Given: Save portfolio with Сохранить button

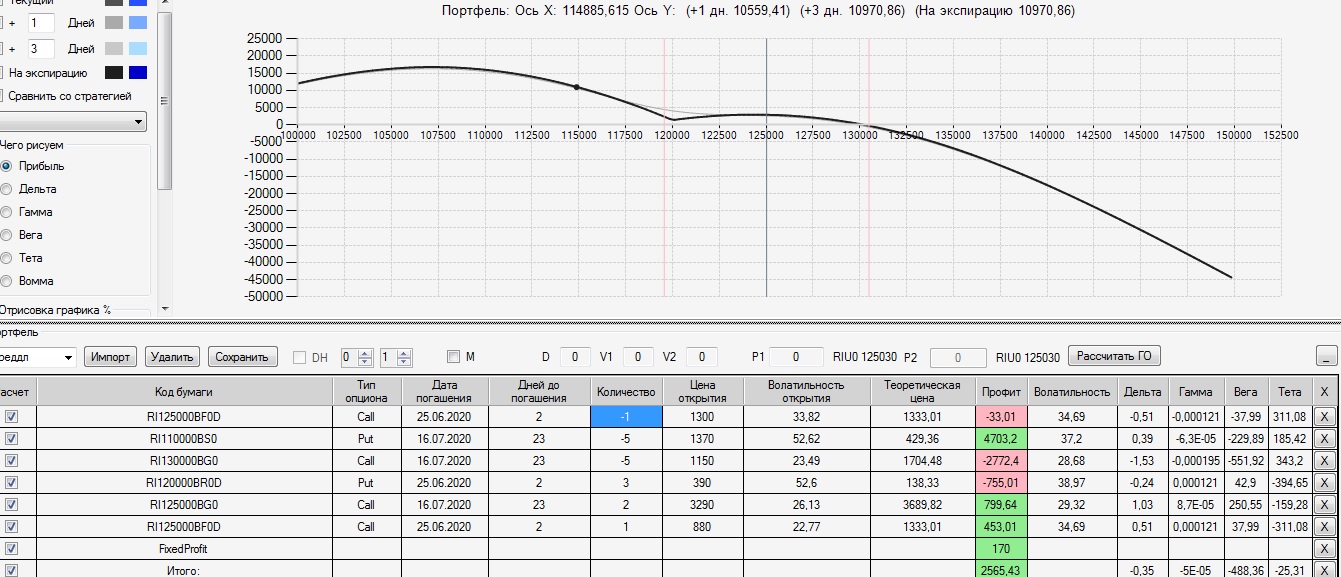Looking at the screenshot, I should (243, 357).
